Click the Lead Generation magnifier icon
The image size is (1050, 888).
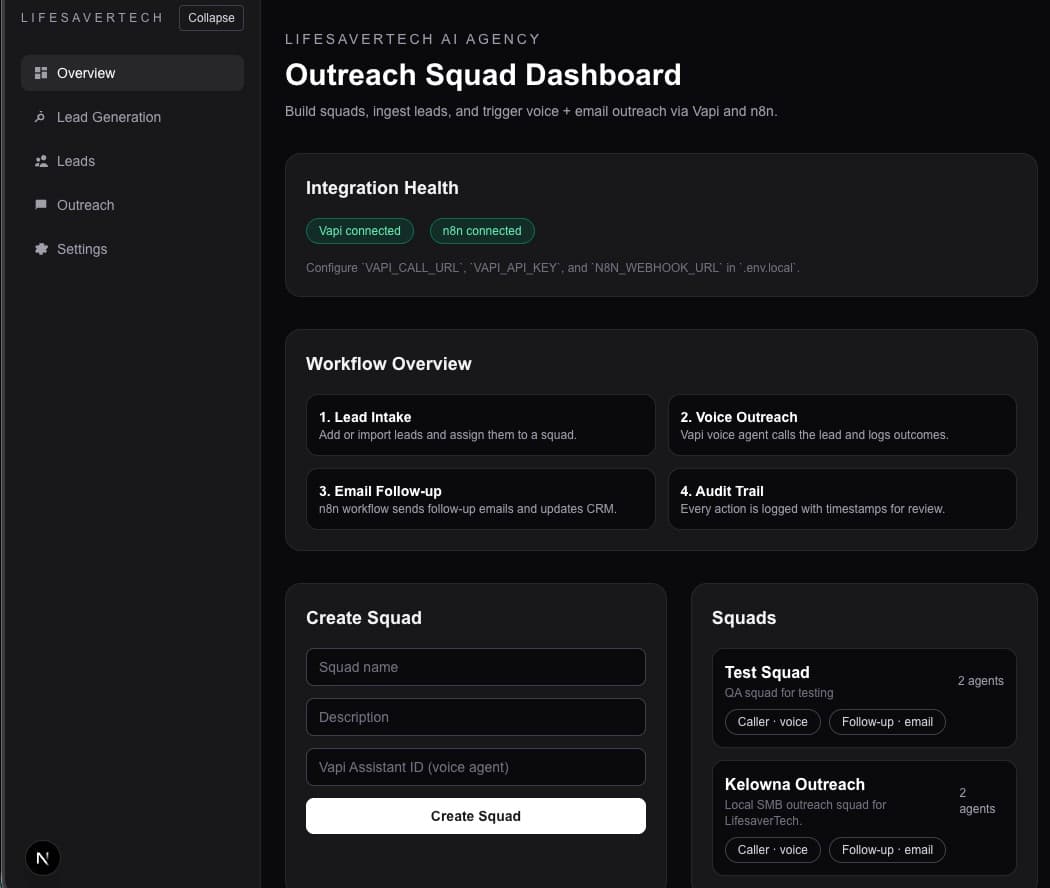tap(40, 117)
